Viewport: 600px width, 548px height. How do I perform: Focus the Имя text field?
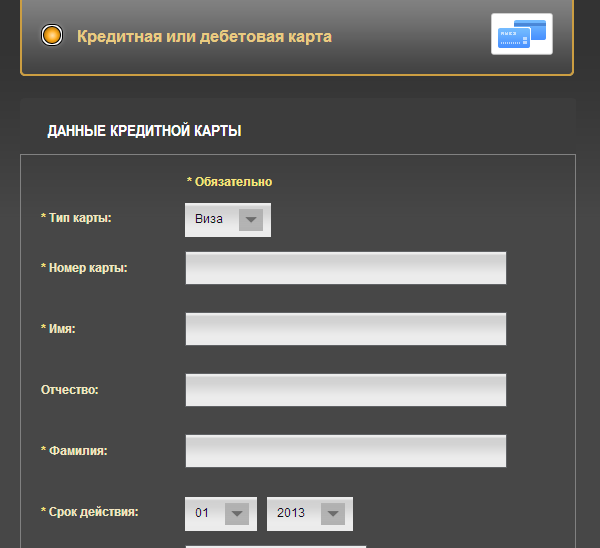tap(346, 329)
